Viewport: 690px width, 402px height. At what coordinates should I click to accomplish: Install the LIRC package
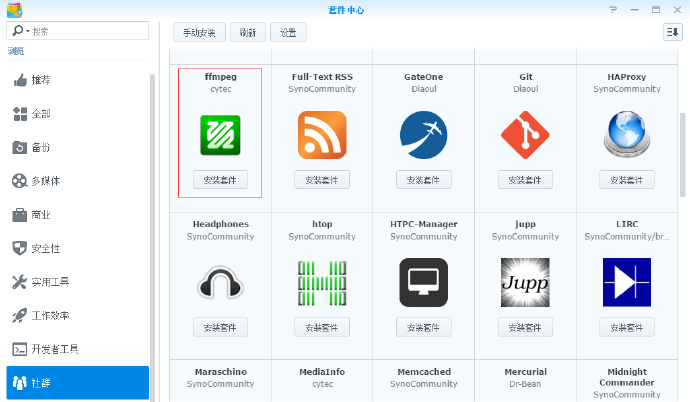tap(627, 327)
